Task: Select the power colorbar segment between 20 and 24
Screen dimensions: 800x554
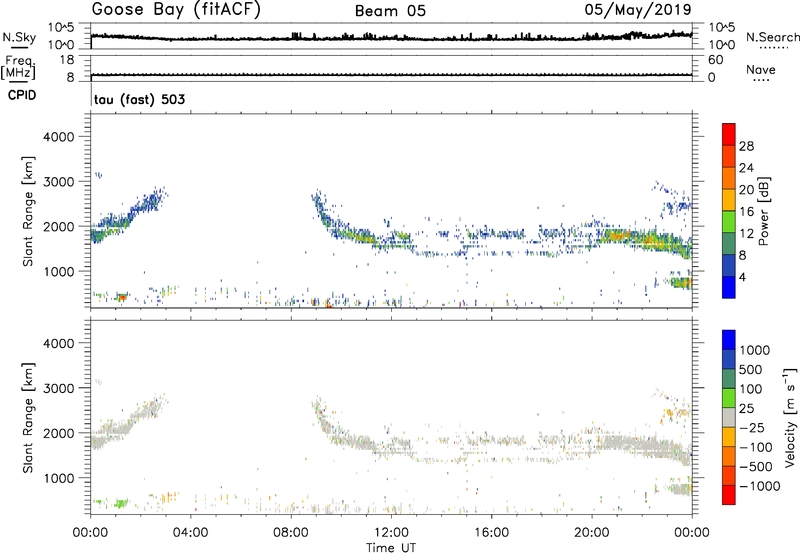Action: pyautogui.click(x=729, y=179)
